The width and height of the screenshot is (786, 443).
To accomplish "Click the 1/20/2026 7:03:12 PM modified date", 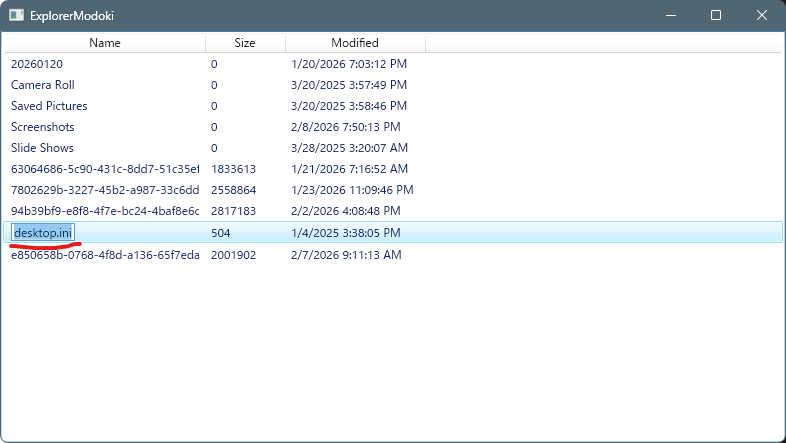I will [348, 64].
